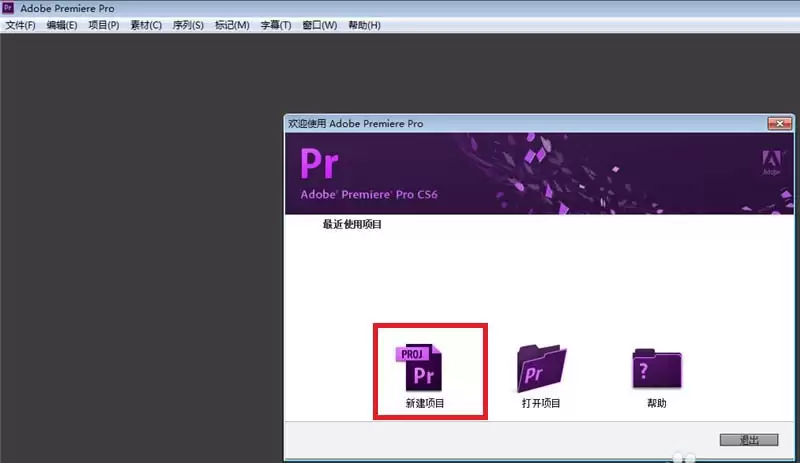Click the Adobe Premiere Pro CS6 banner text

(369, 194)
